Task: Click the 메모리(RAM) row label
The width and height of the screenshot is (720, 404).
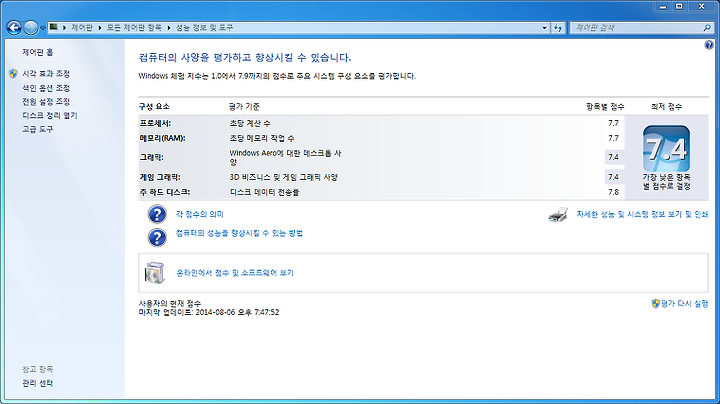Action: (163, 138)
